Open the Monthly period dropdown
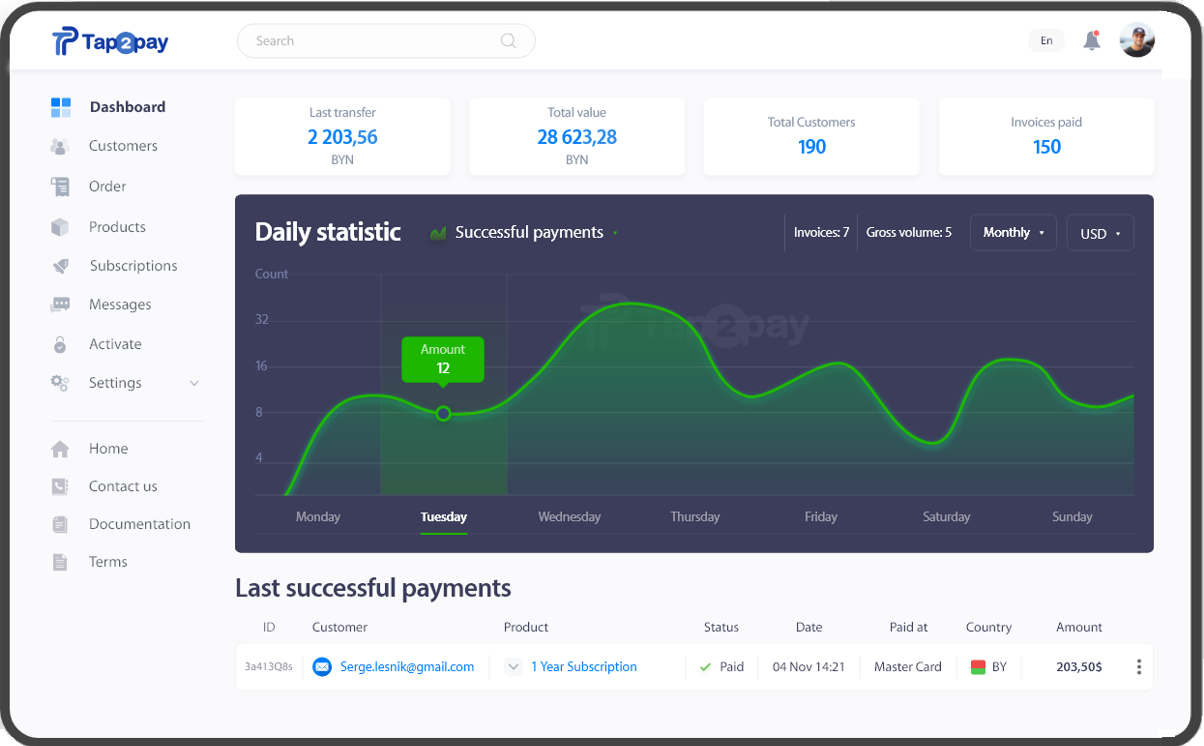The height and width of the screenshot is (746, 1204). [1013, 232]
